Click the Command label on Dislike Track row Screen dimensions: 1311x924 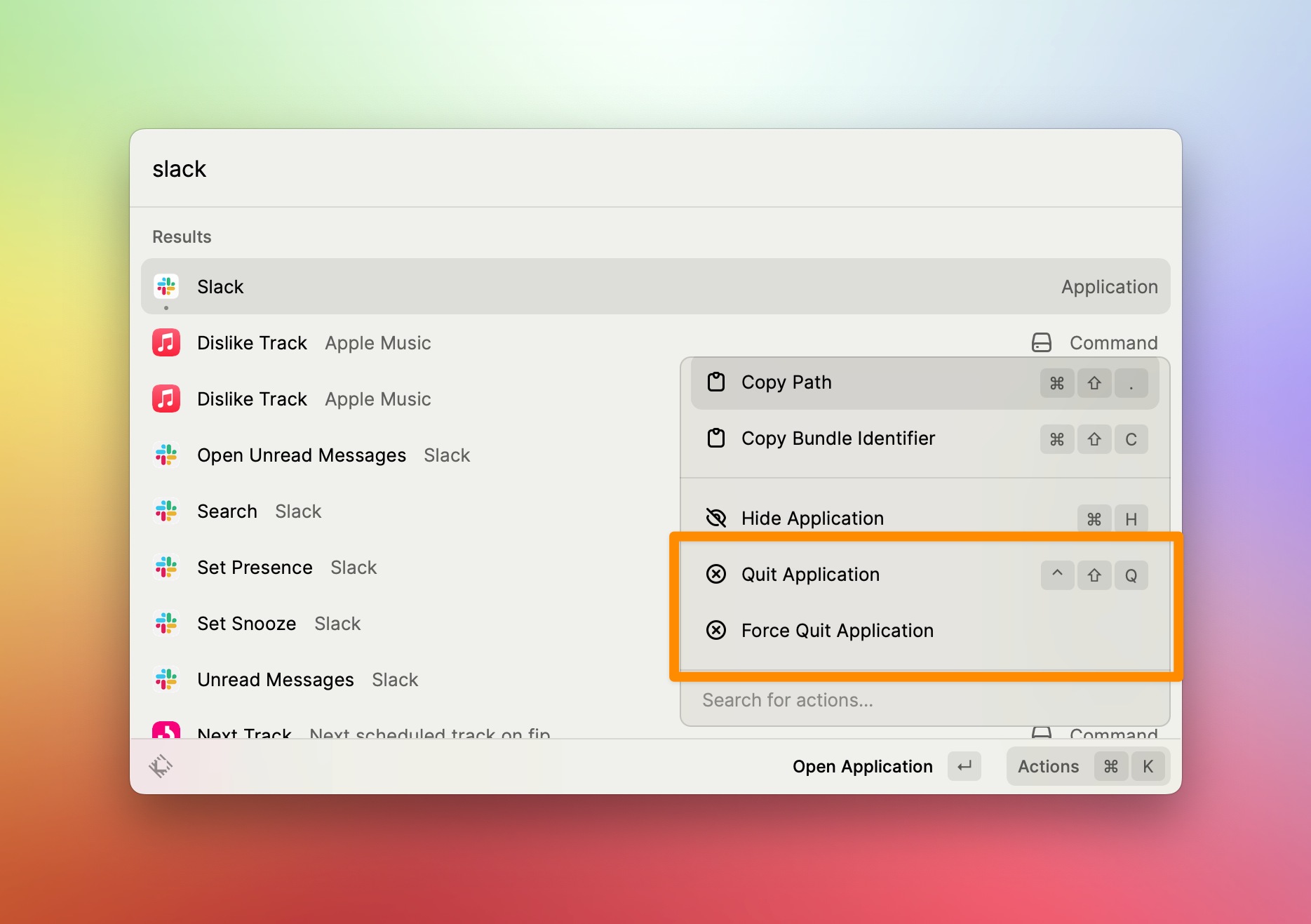1113,342
